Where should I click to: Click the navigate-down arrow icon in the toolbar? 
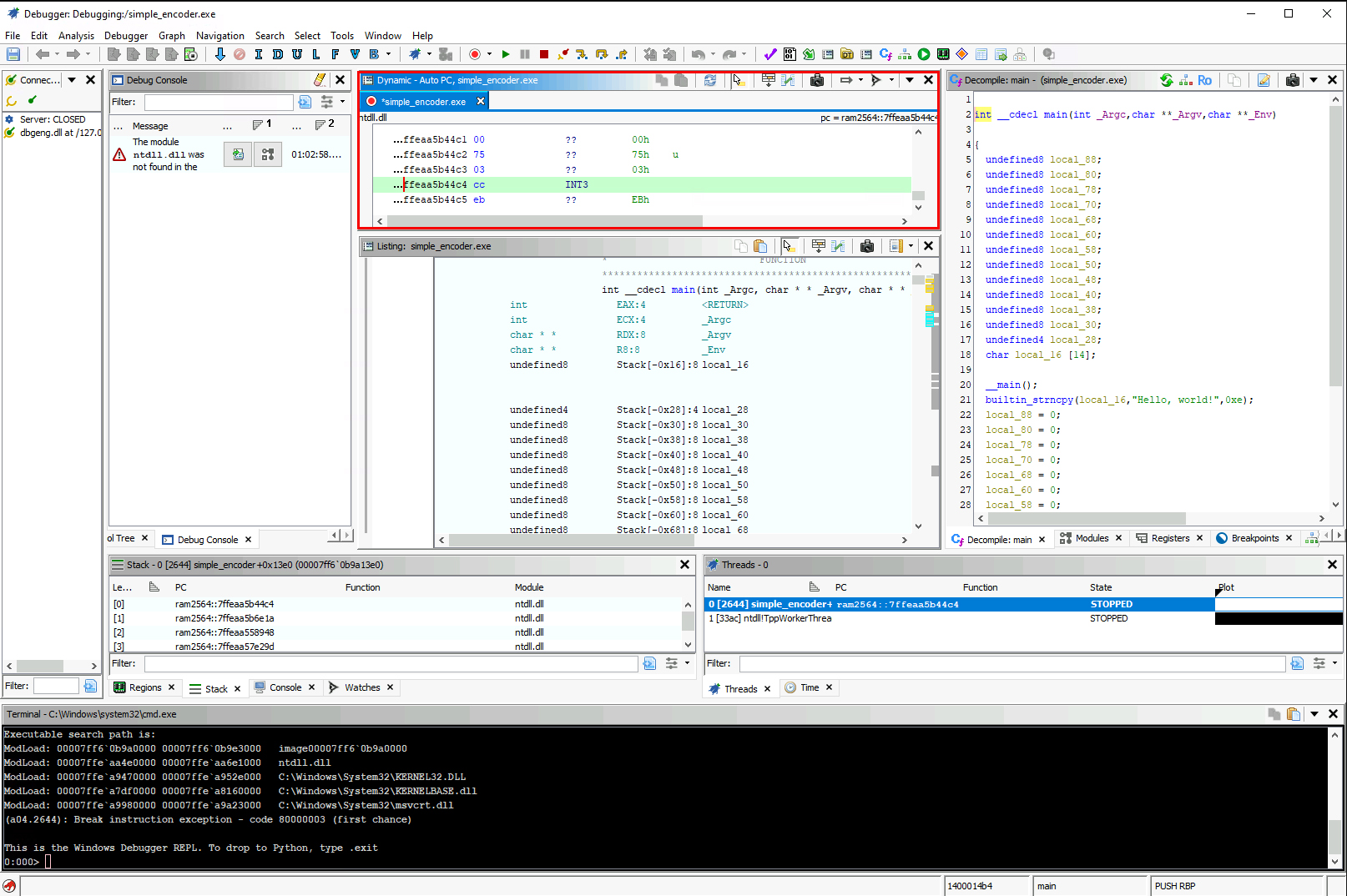(219, 54)
